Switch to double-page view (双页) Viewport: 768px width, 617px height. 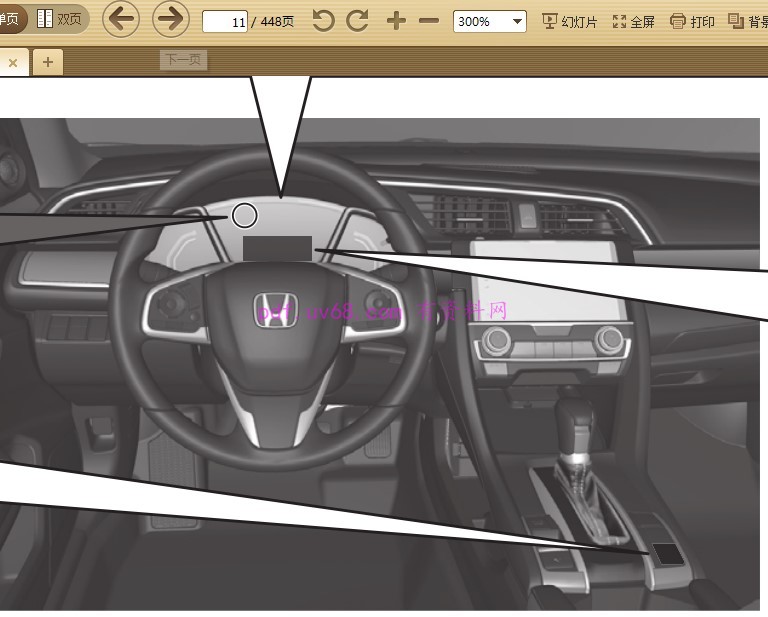[60, 19]
